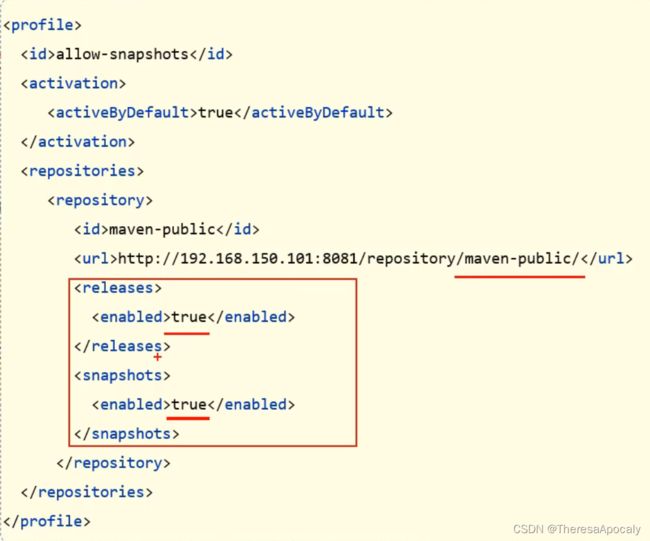Click the closing releases tag

122,346
